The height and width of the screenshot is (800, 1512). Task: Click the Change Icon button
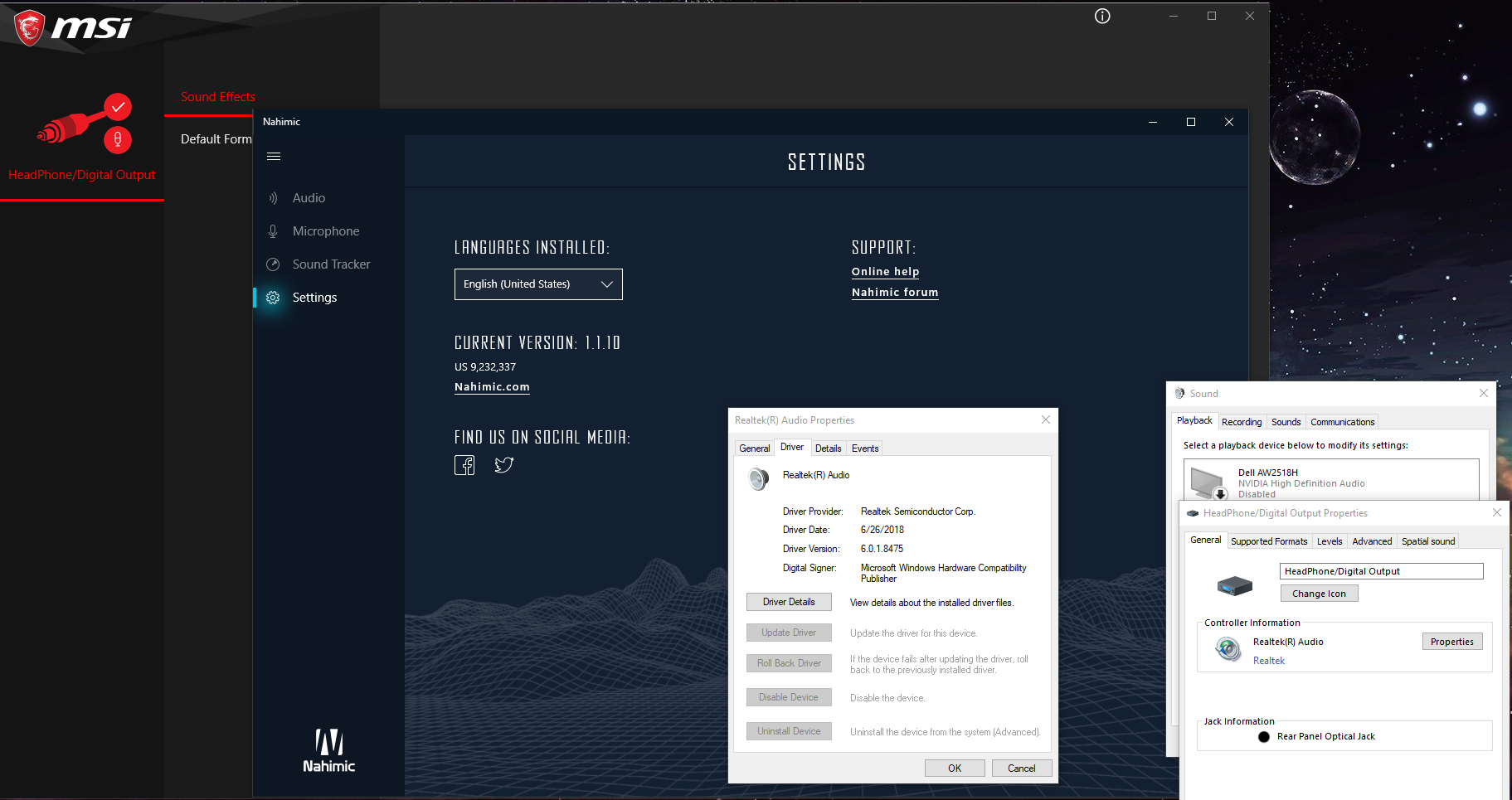point(1319,594)
